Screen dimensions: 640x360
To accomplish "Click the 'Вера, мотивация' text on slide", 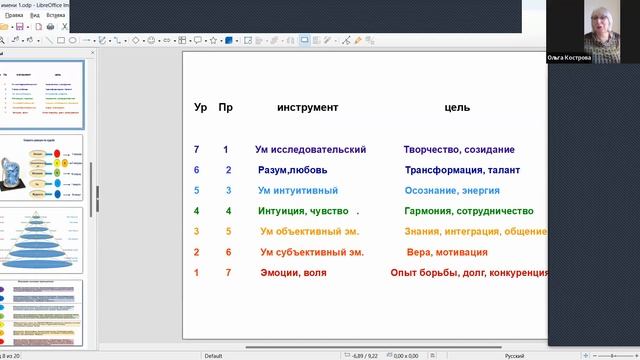I will pyautogui.click(x=447, y=252).
